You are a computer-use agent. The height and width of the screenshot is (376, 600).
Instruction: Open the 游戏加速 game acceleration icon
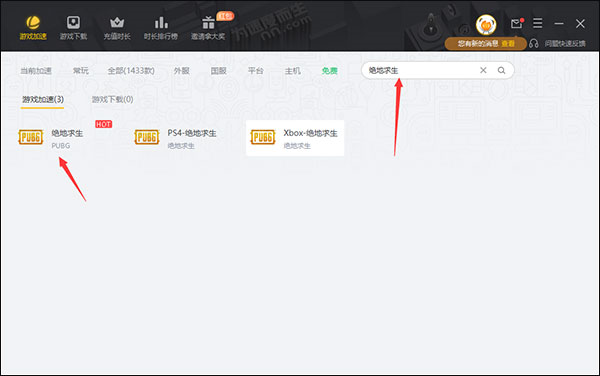tap(33, 23)
